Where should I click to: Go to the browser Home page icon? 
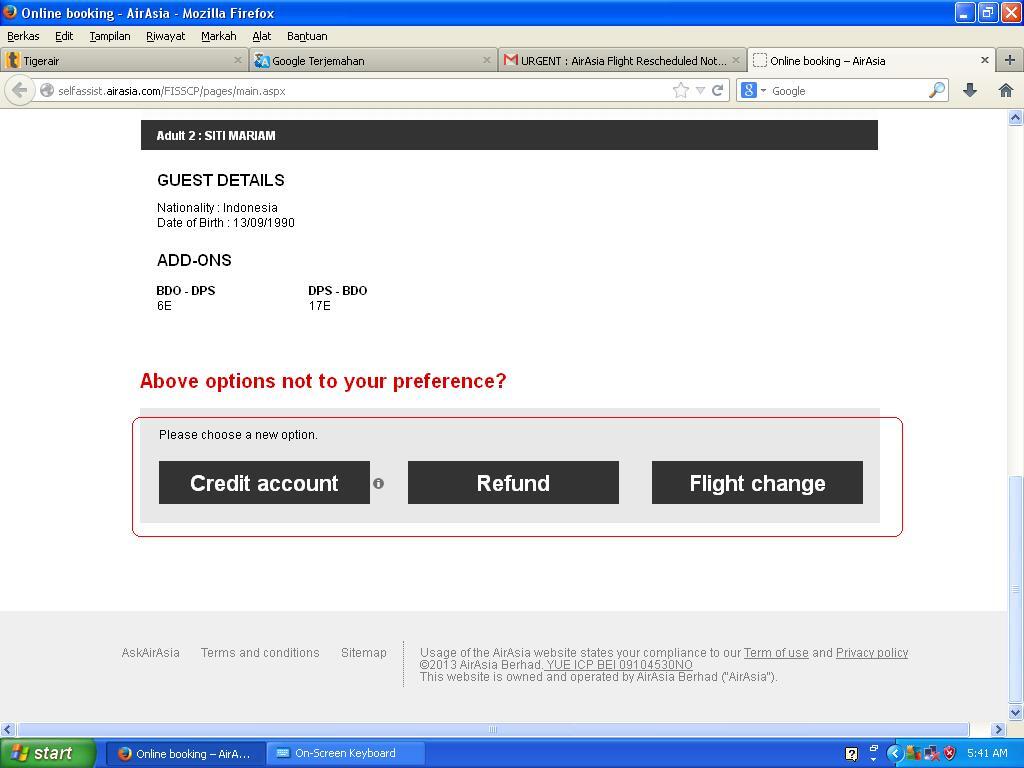coord(1006,90)
